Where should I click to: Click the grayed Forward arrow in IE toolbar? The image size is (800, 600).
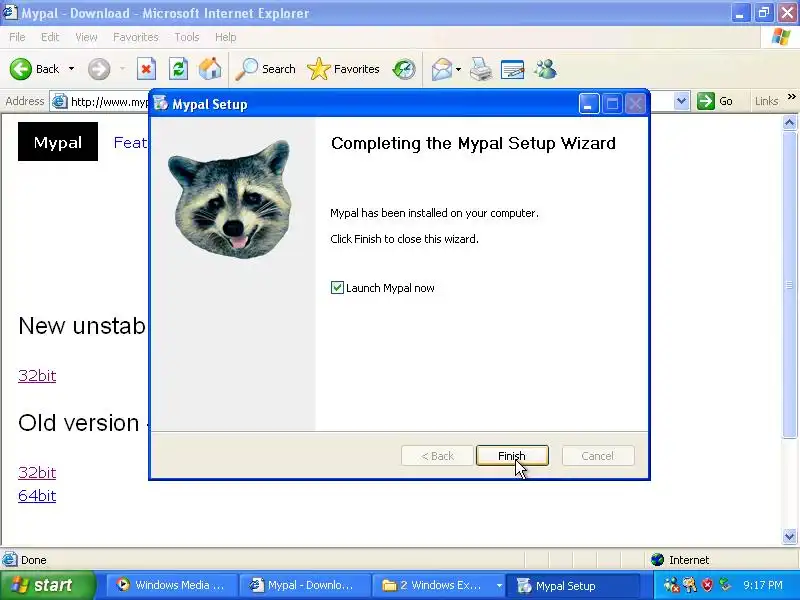point(98,69)
